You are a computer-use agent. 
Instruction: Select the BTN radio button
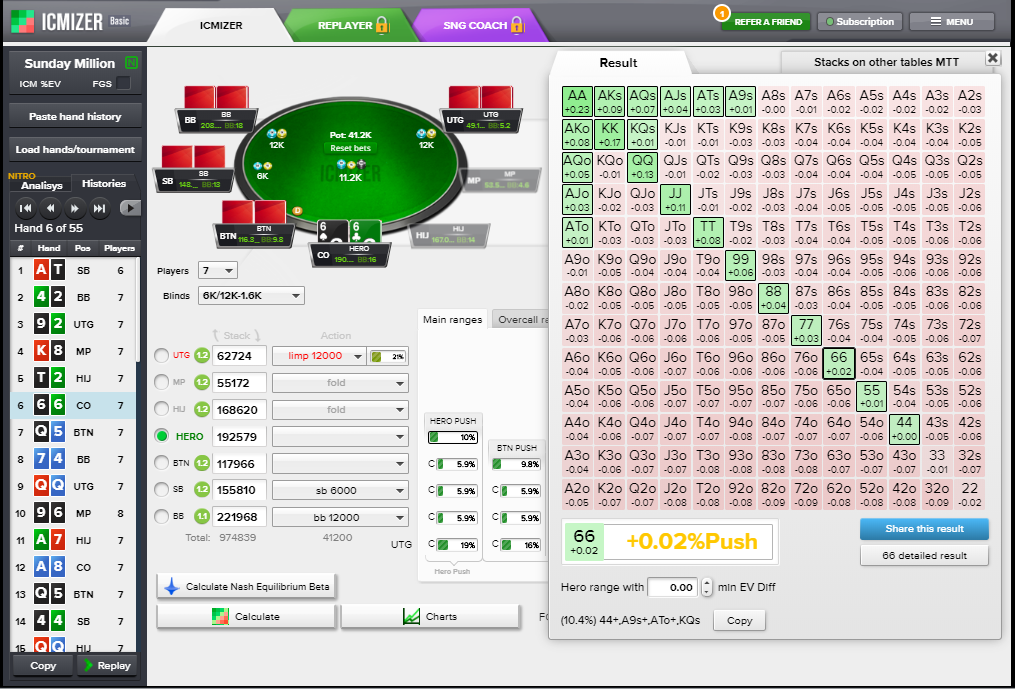tap(162, 464)
